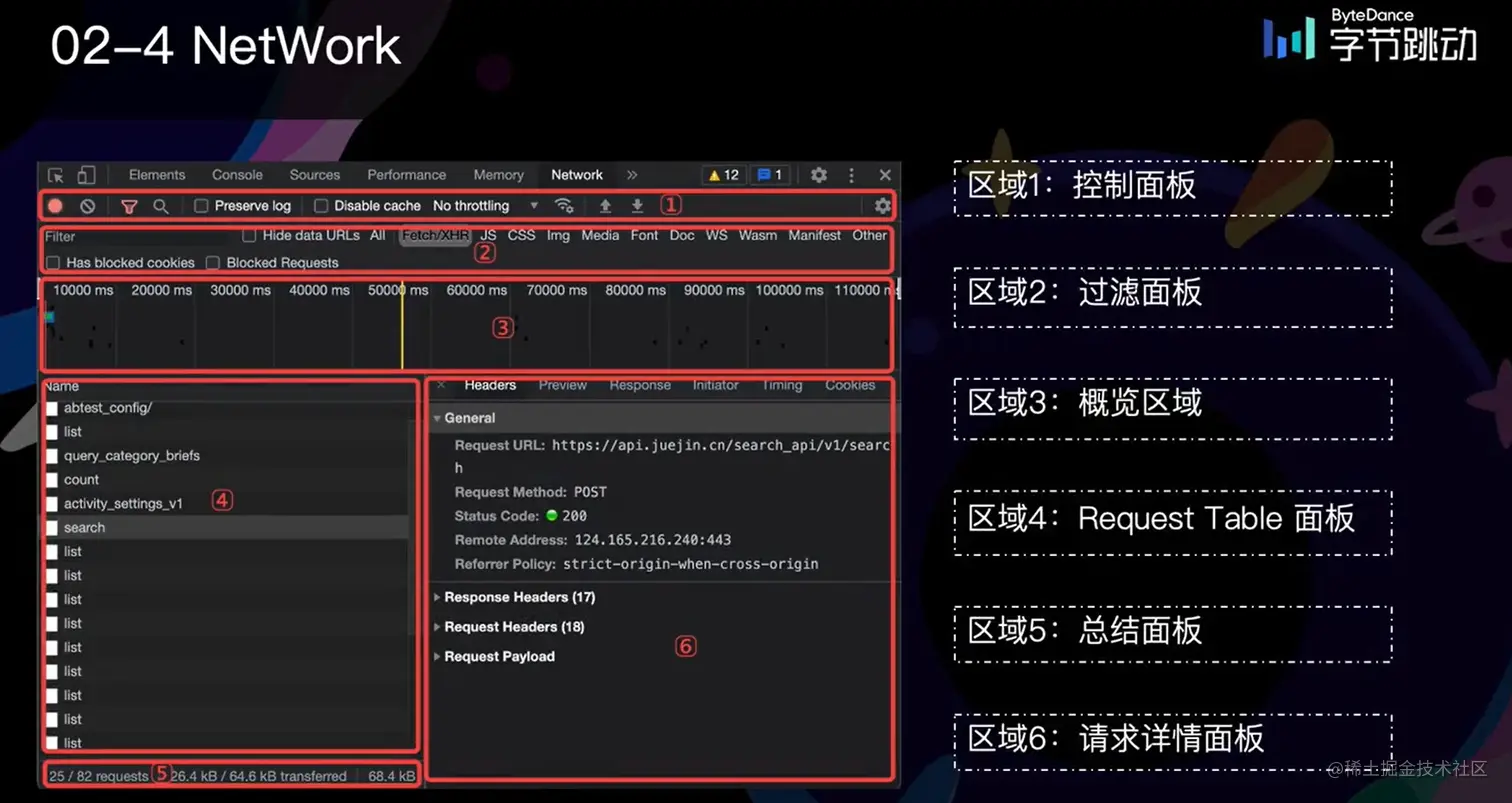Click the file icon beside count
Screen dimensions: 1512x803
click(x=52, y=480)
